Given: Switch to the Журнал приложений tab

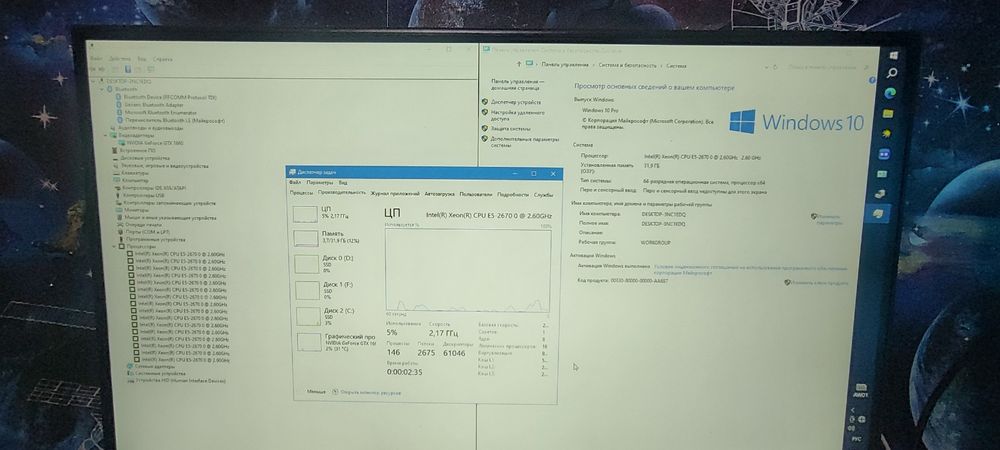Looking at the screenshot, I should tap(395, 193).
